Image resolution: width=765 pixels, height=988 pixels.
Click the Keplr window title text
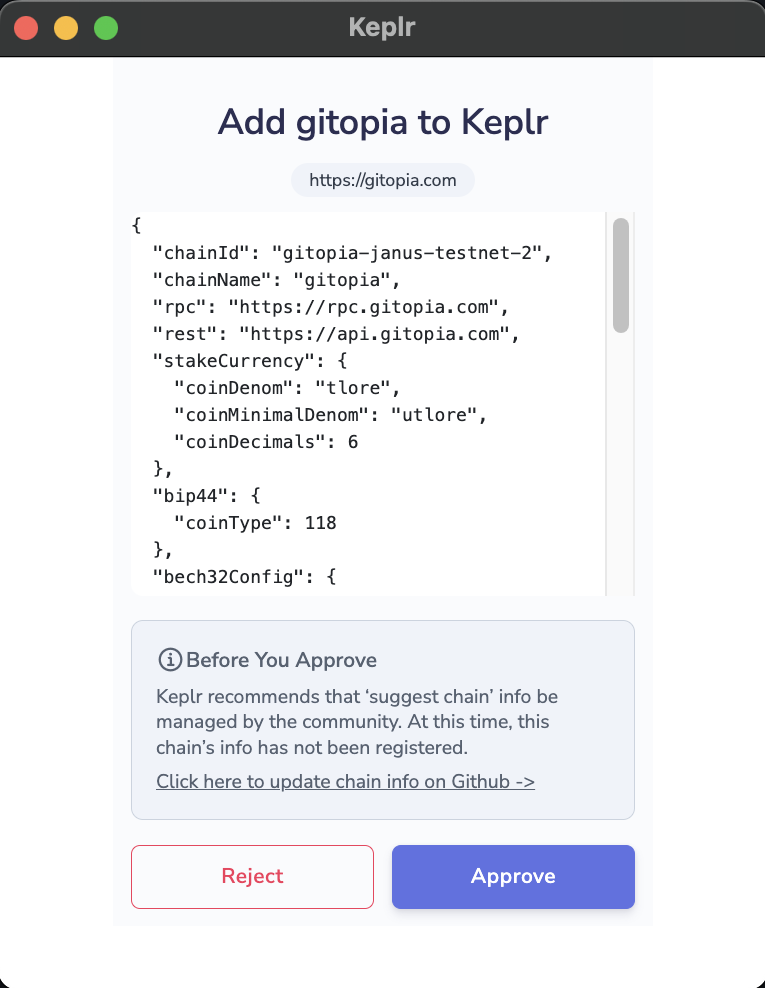click(x=382, y=27)
